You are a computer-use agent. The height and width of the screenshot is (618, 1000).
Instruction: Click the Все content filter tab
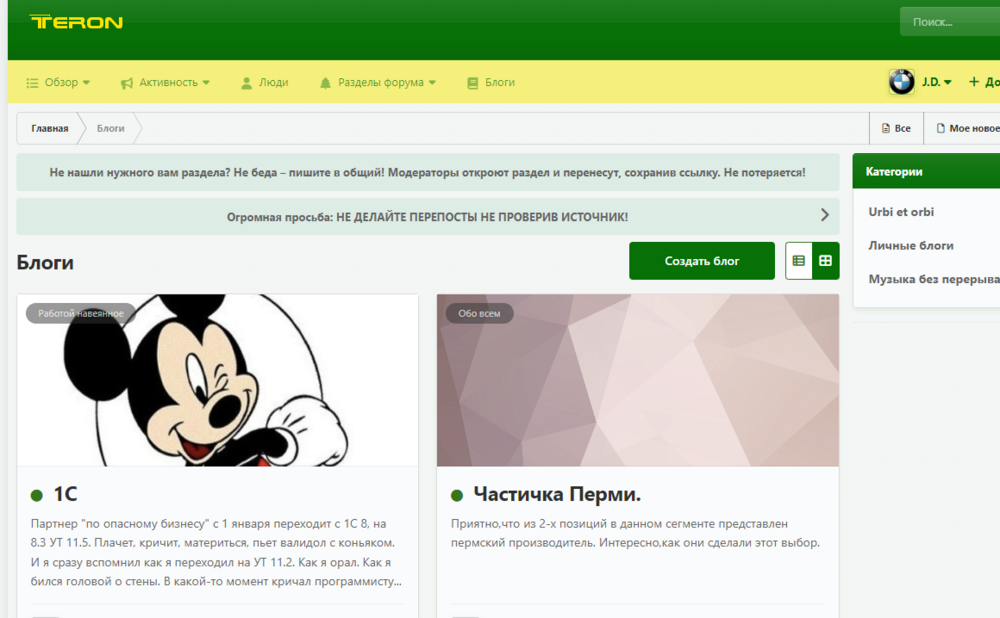click(x=896, y=128)
